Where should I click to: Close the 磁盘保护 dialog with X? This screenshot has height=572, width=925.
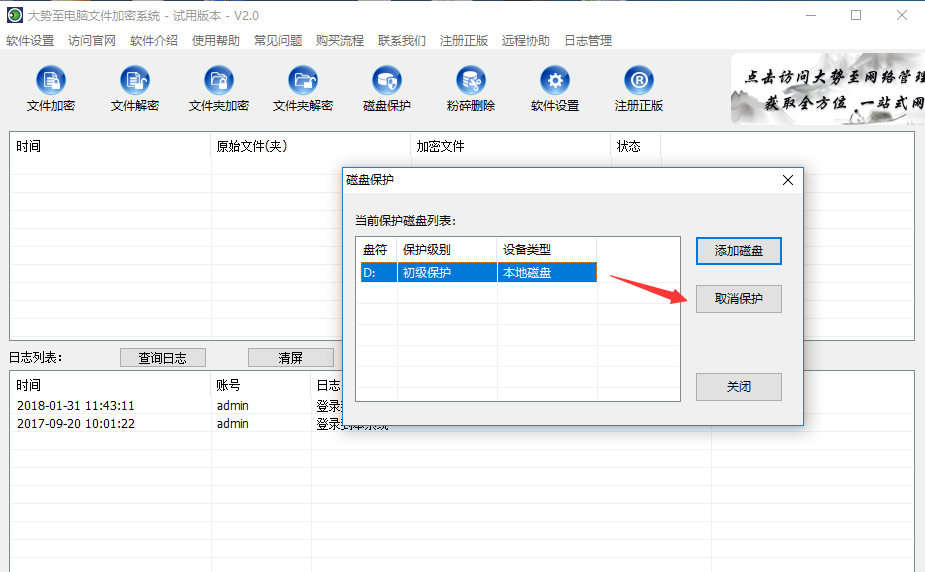coord(788,180)
